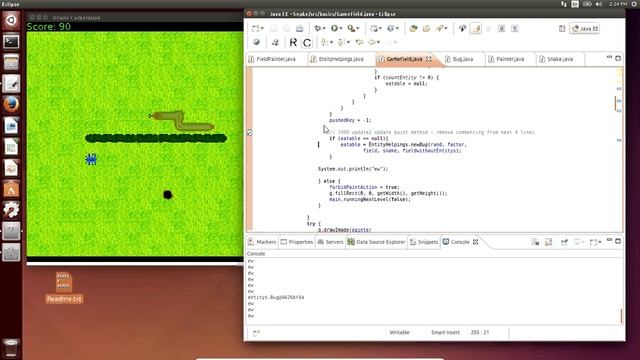Open the Properties view tab
640x360 pixels.
pos(297,242)
